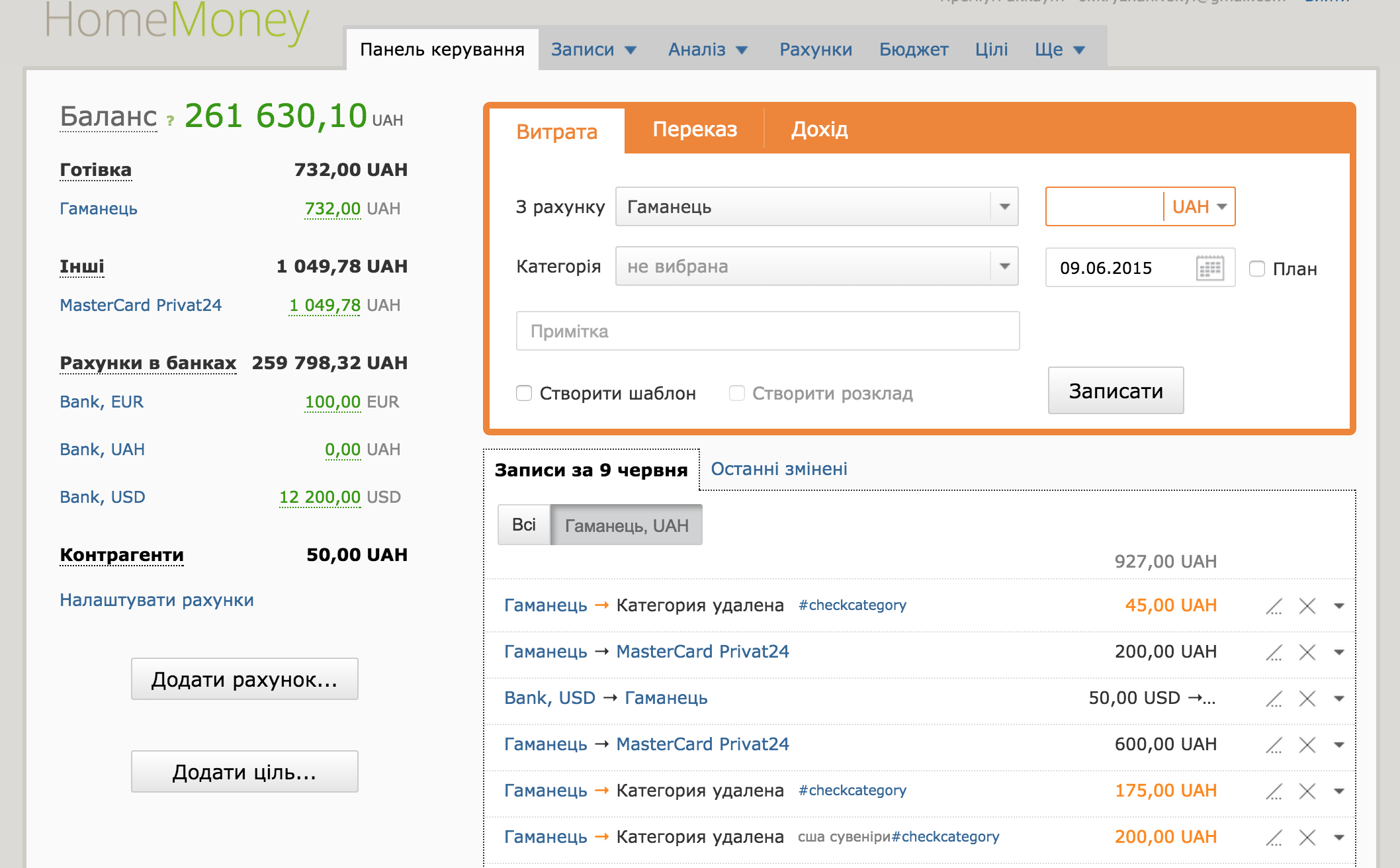1400x868 pixels.
Task: Delete the 175,00 UAH expense record
Action: (x=1307, y=791)
